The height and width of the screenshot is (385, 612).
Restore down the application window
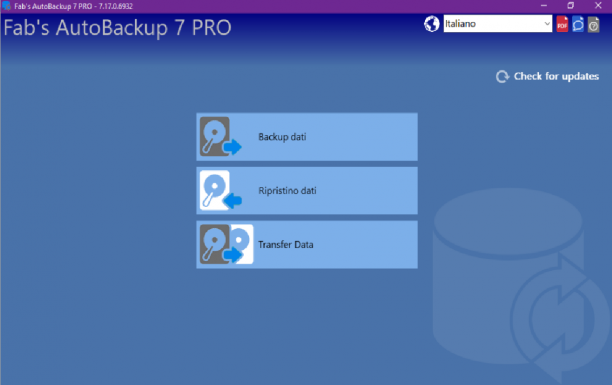pos(571,6)
